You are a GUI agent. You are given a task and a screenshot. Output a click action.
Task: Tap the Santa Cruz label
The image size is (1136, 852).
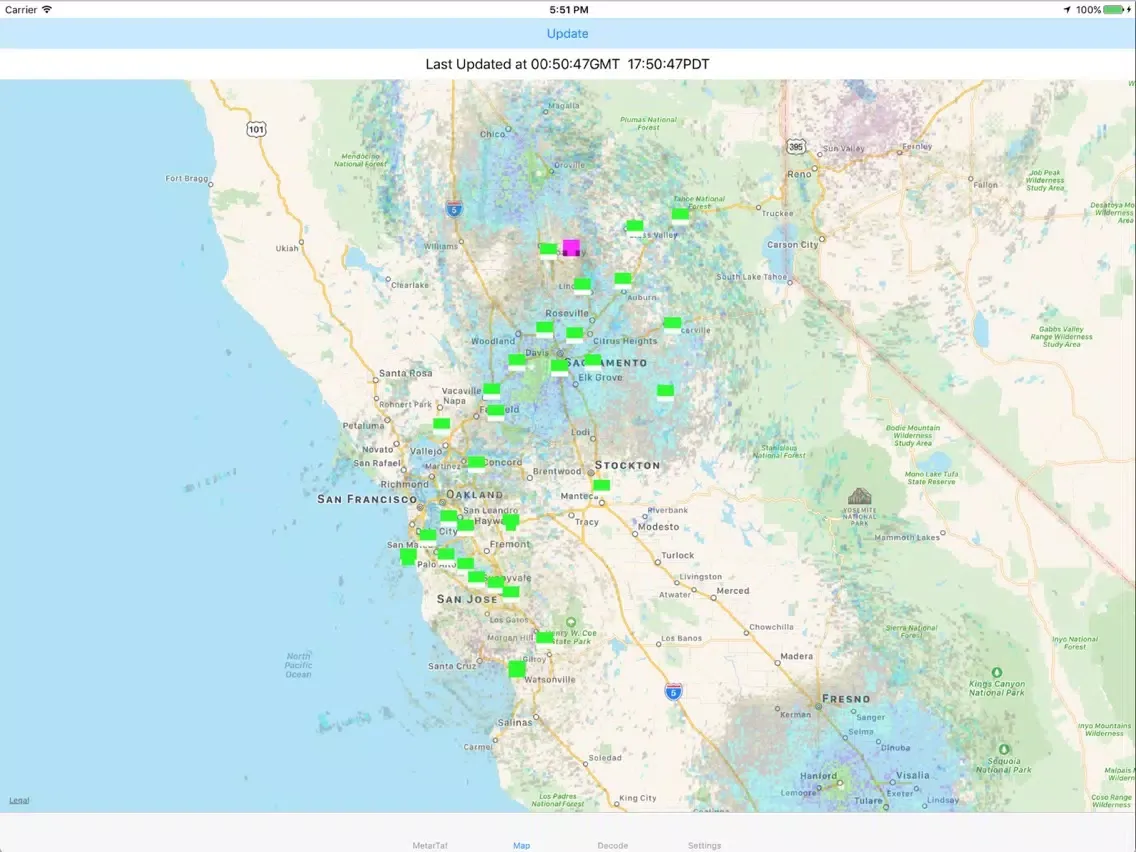click(452, 666)
